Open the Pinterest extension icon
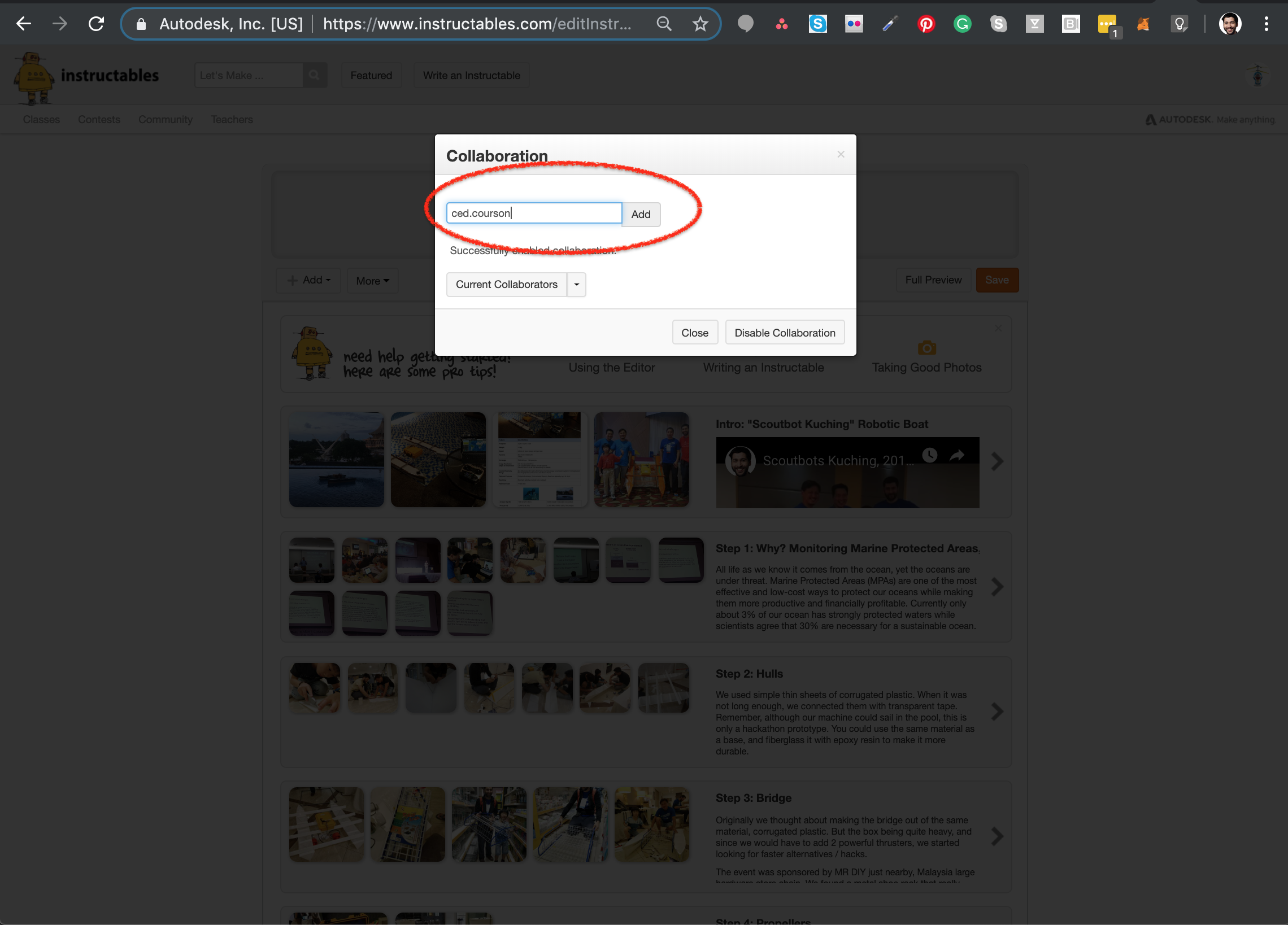Image resolution: width=1288 pixels, height=925 pixels. [926, 24]
